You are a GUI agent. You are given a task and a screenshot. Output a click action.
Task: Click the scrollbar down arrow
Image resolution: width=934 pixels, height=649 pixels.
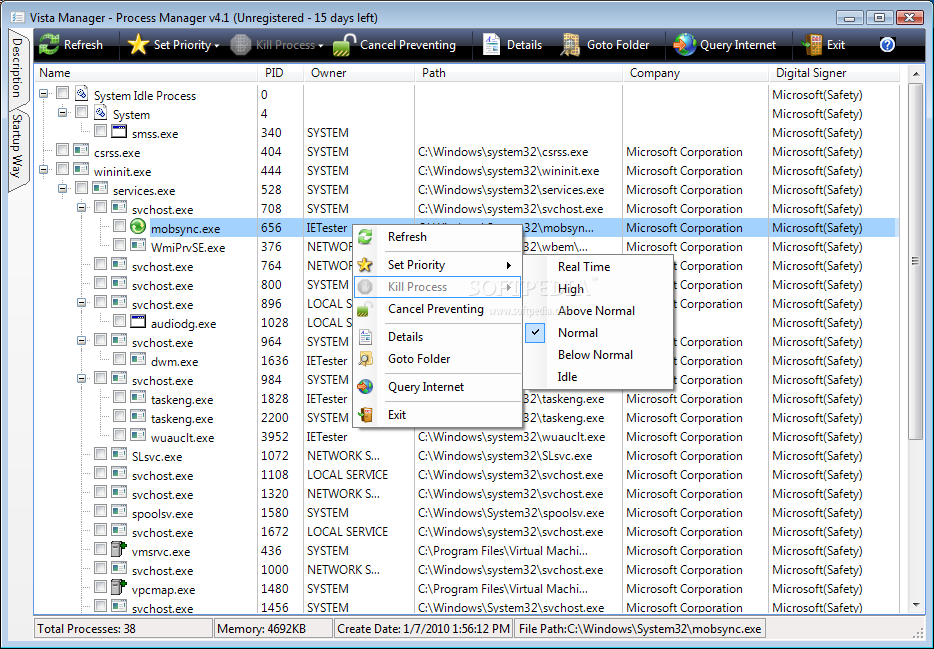point(916,606)
